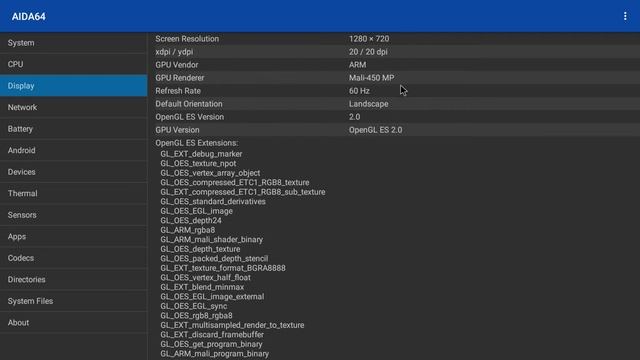This screenshot has width=640, height=360.
Task: Open the System Files section
Action: pyautogui.click(x=73, y=301)
